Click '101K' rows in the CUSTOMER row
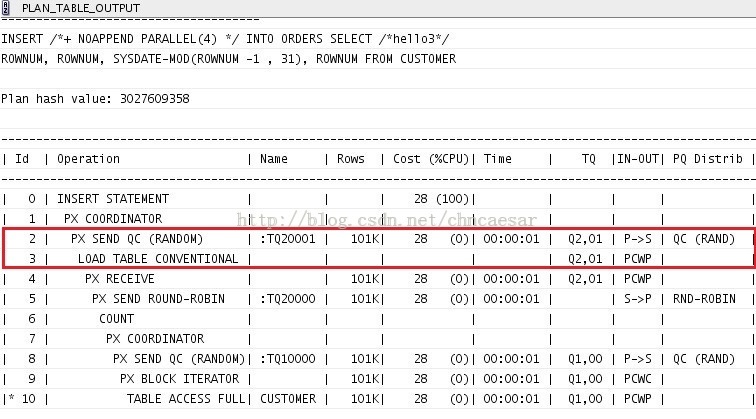The width and height of the screenshot is (756, 419). pos(364,399)
